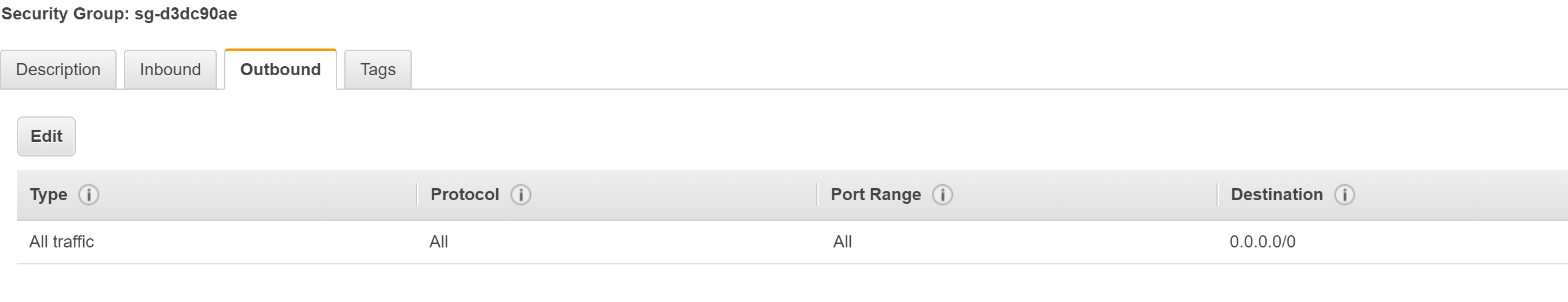Select the Outbound tab
The image size is (1568, 302).
click(281, 70)
